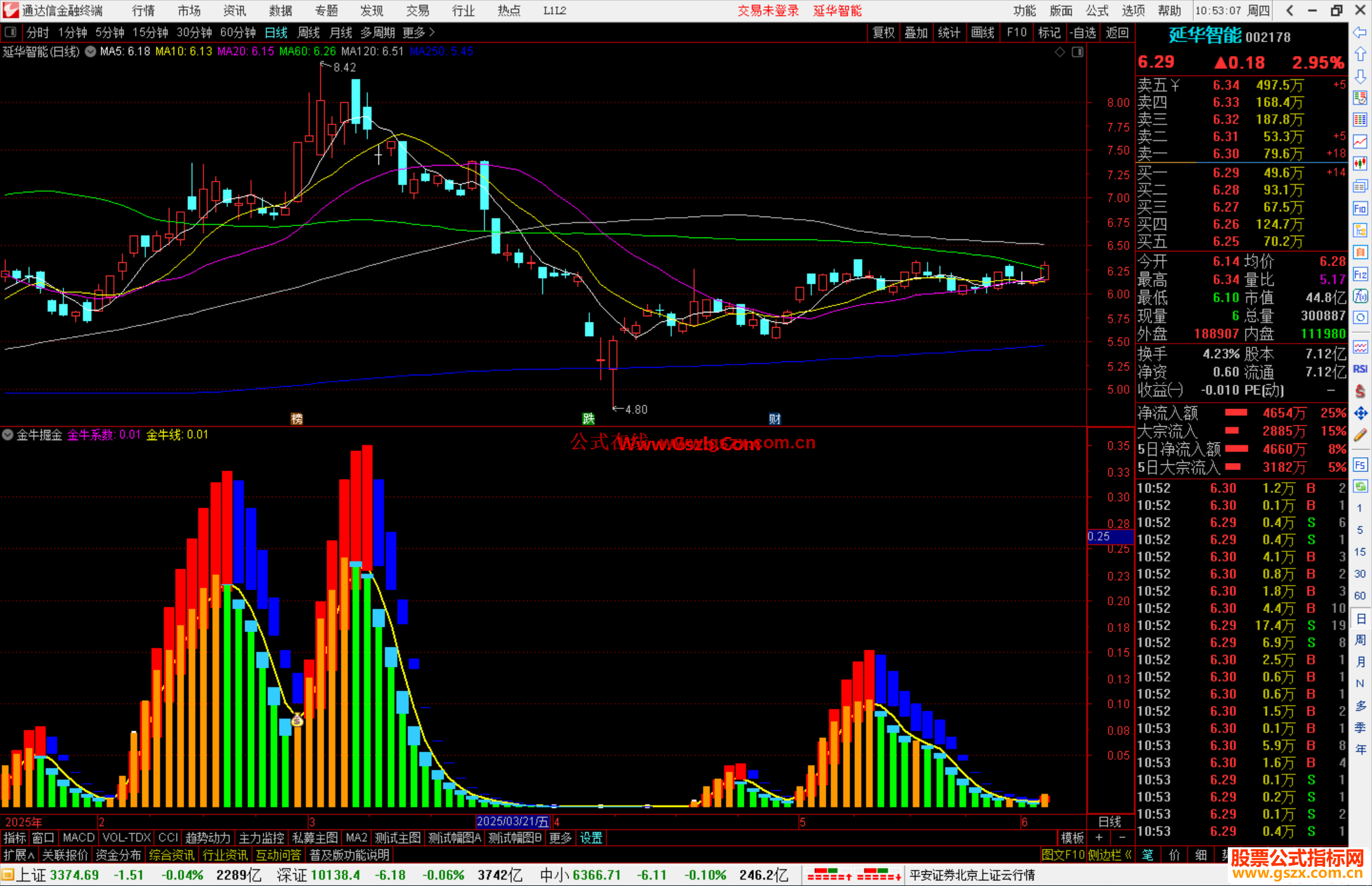Open the 资讯 menu
This screenshot has width=1372, height=886.
(x=234, y=11)
